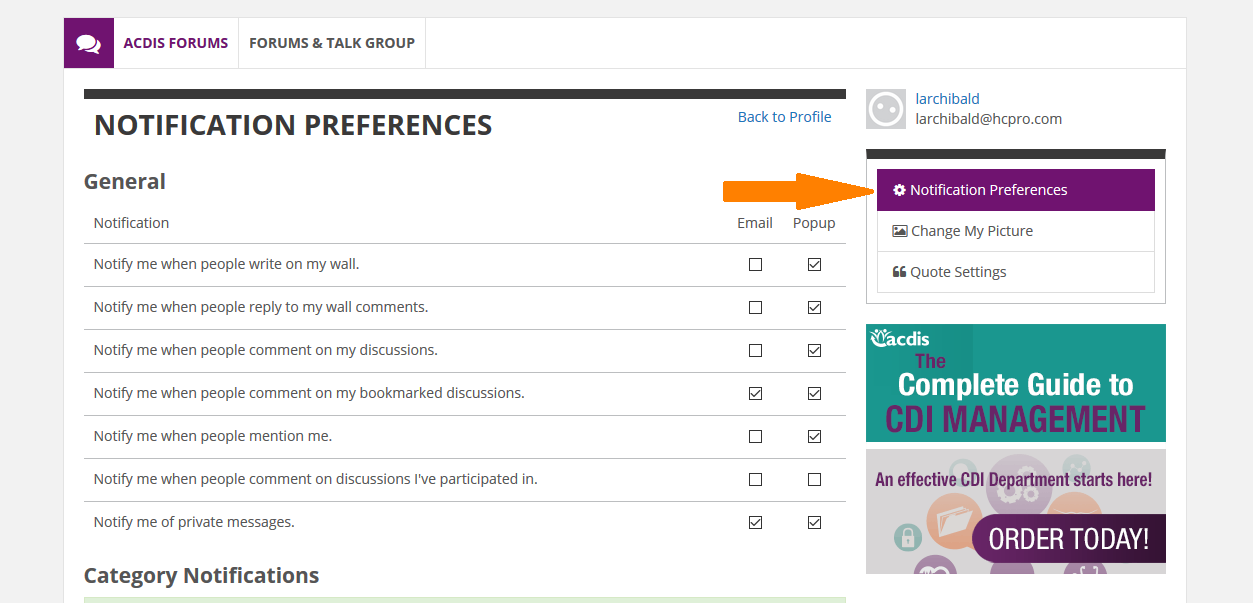The width and height of the screenshot is (1253, 603).
Task: Open the larchibald username link
Action: tap(947, 98)
